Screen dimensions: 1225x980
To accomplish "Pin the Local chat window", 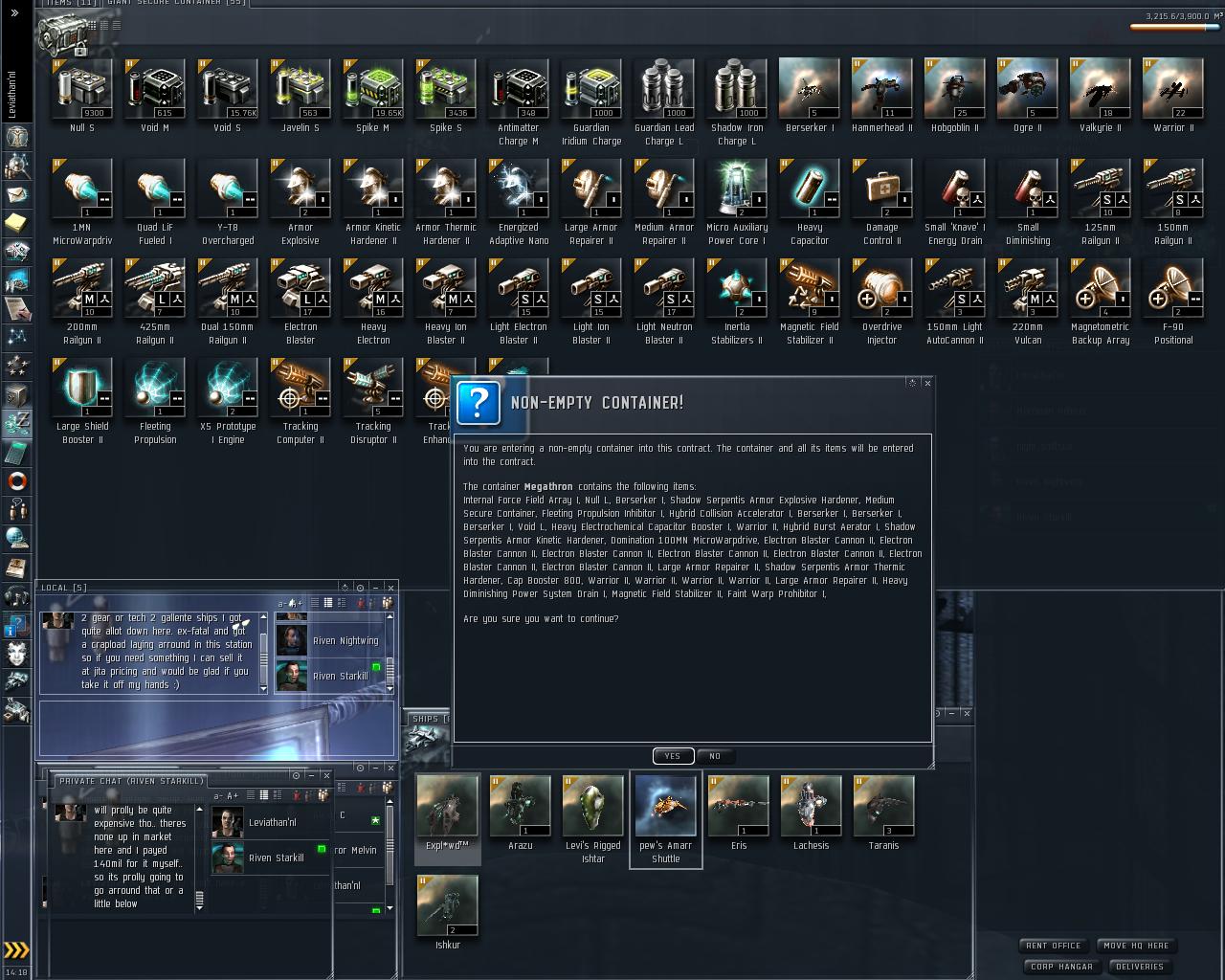I will pos(345,587).
